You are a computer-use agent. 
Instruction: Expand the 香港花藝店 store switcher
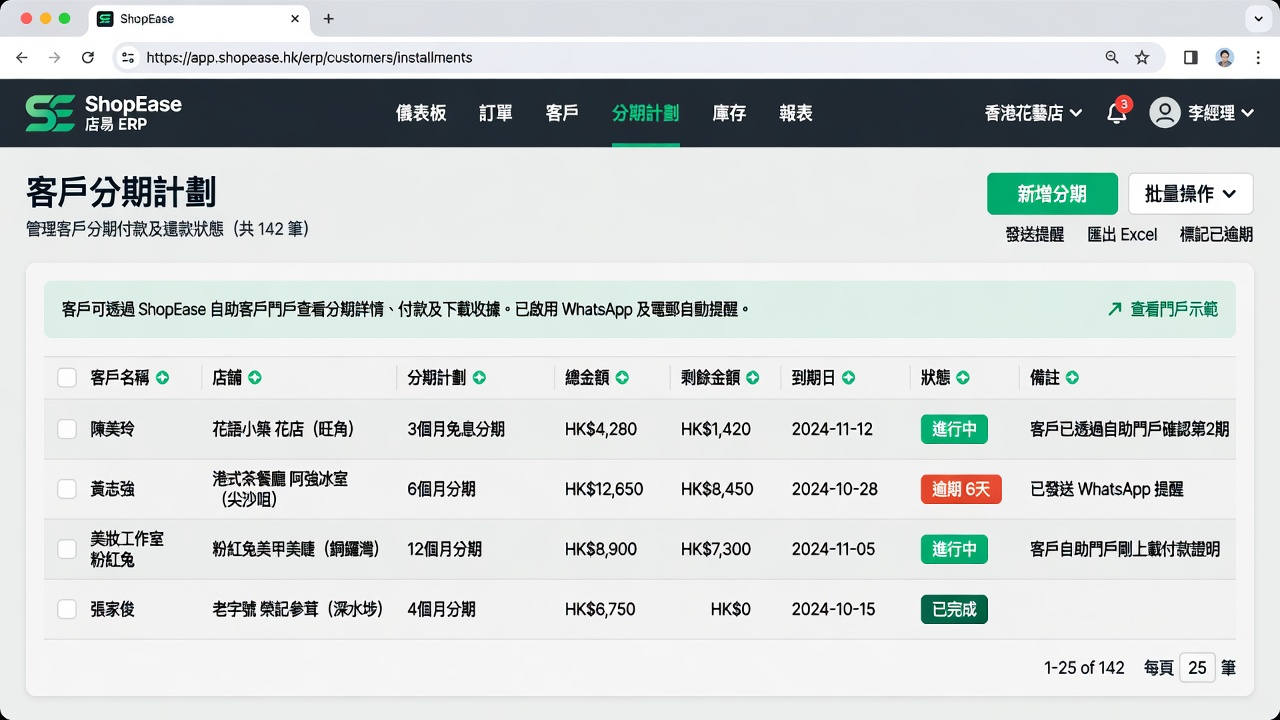point(1033,113)
